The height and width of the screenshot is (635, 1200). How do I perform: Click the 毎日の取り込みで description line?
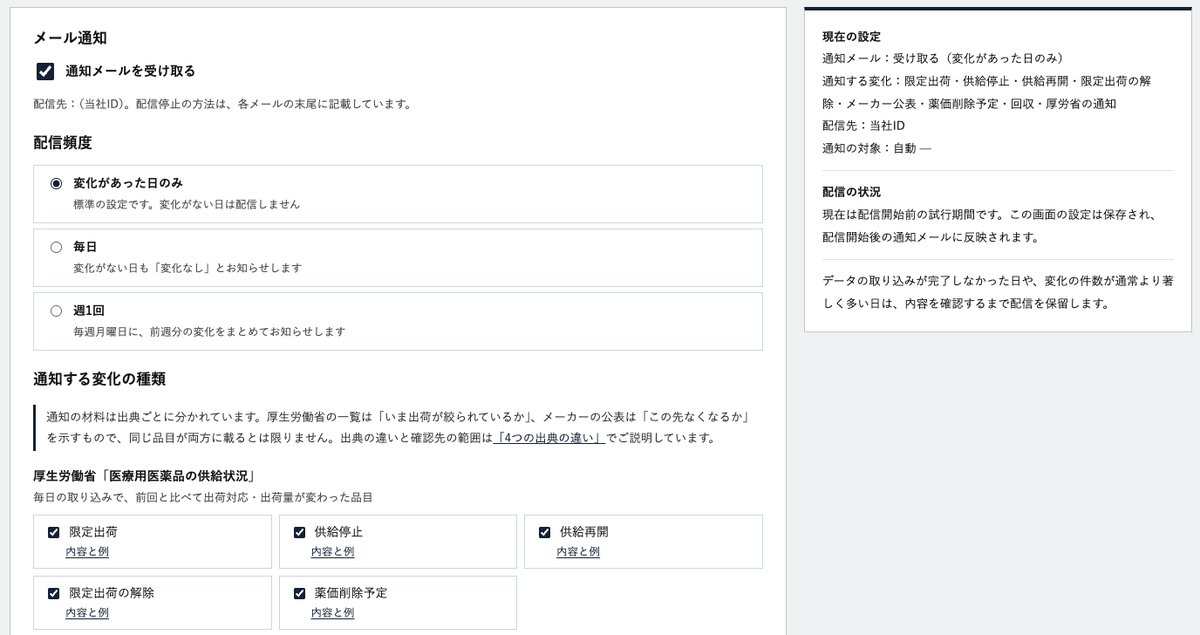coord(202,497)
